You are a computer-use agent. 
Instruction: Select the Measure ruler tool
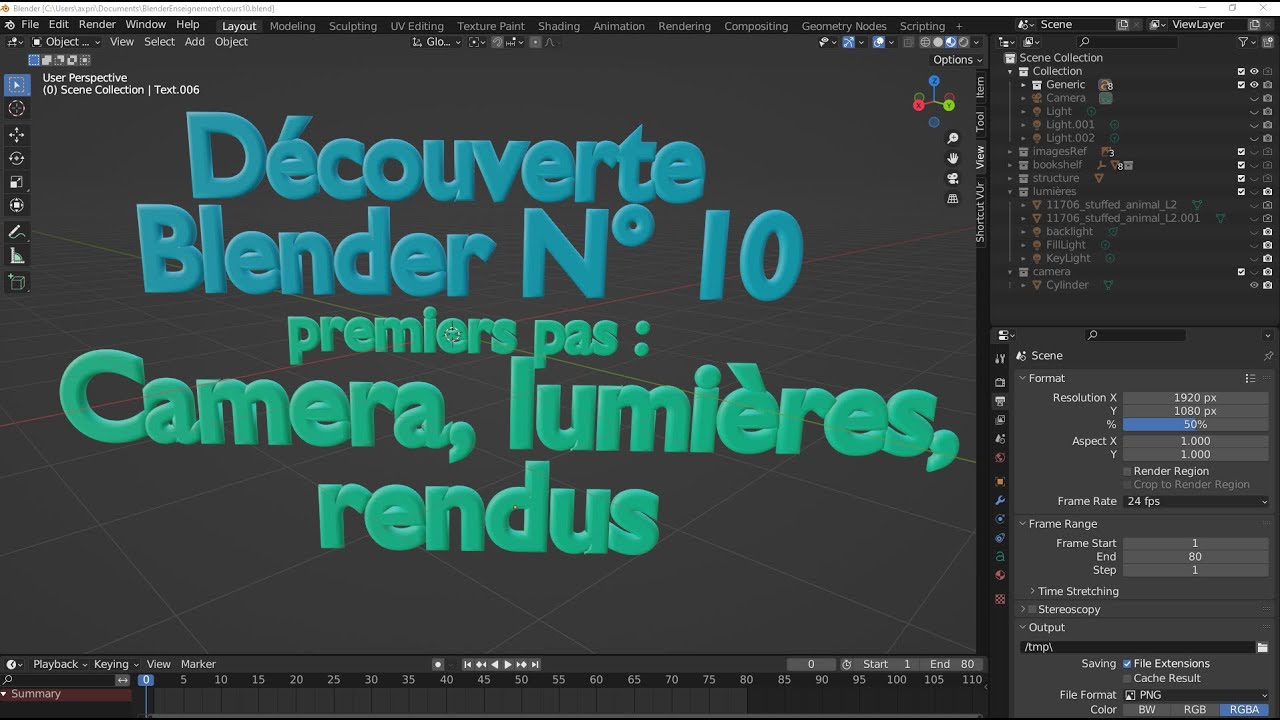[x=17, y=256]
